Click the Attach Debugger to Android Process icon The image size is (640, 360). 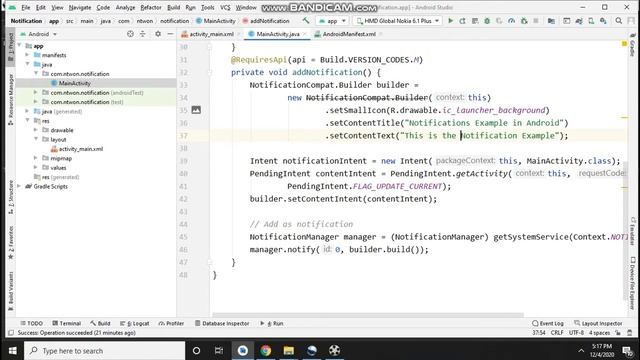[524, 21]
